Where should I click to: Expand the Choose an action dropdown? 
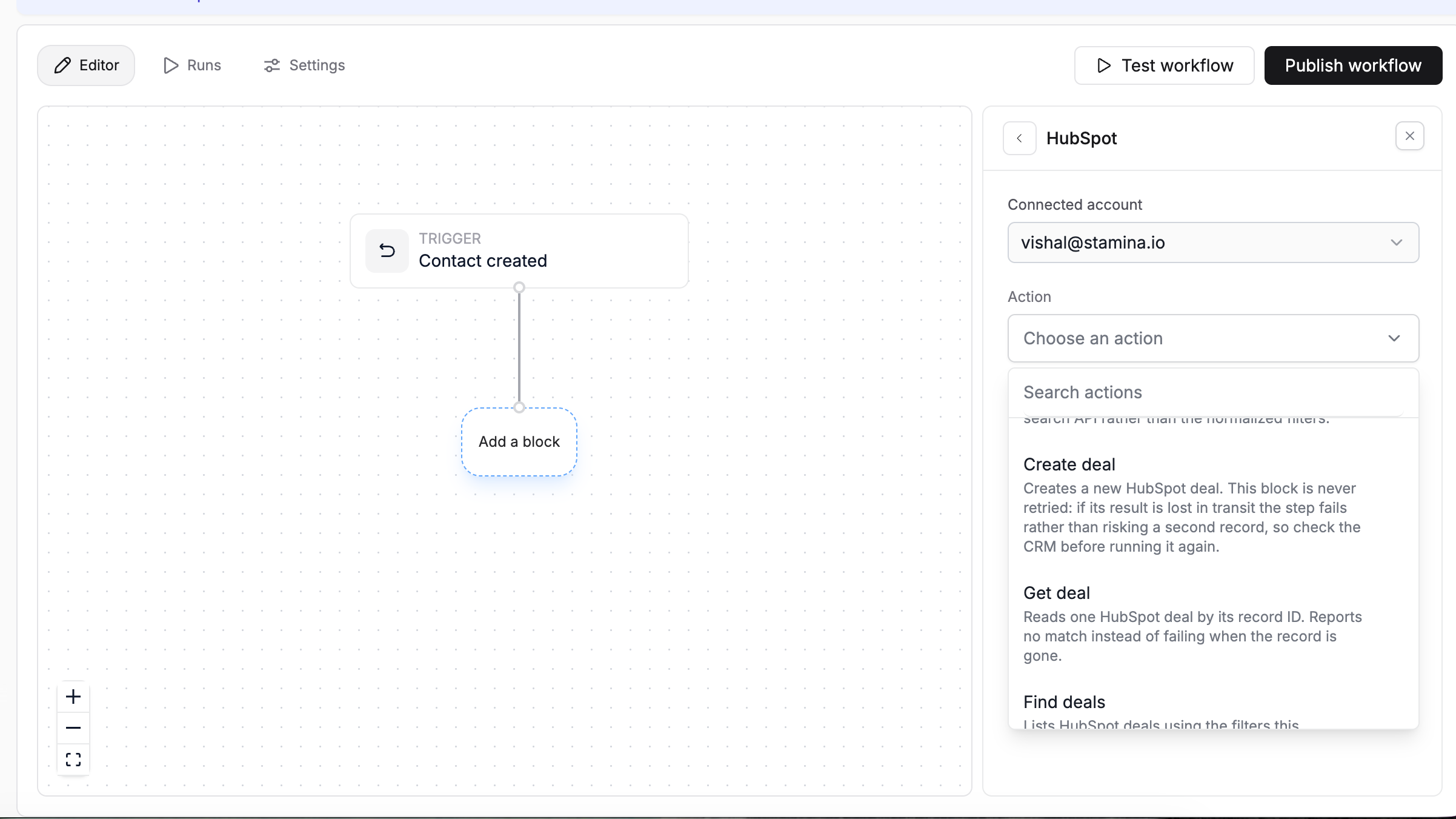(x=1213, y=338)
